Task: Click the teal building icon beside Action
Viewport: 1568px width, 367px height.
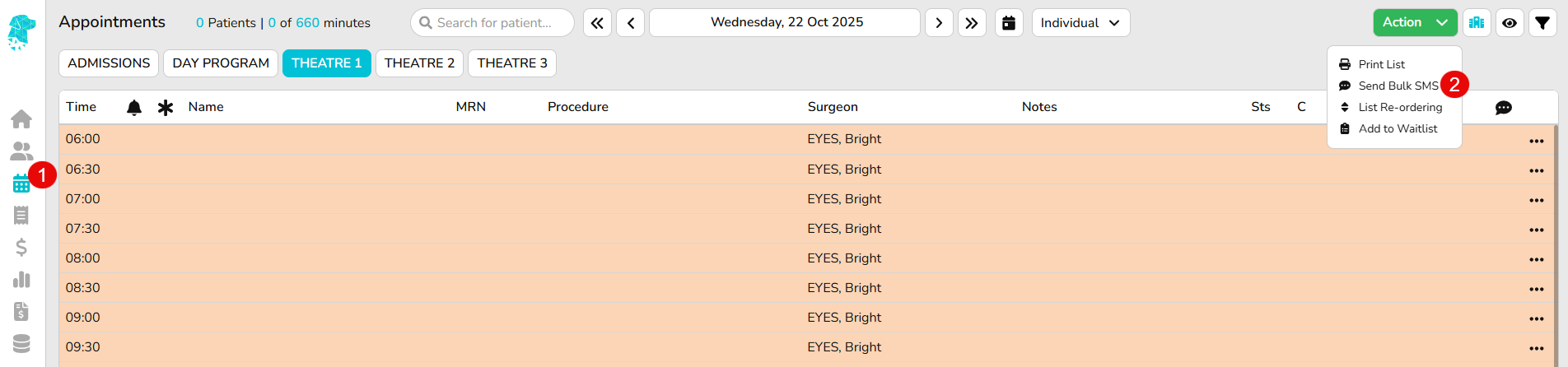Action: pyautogui.click(x=1477, y=23)
